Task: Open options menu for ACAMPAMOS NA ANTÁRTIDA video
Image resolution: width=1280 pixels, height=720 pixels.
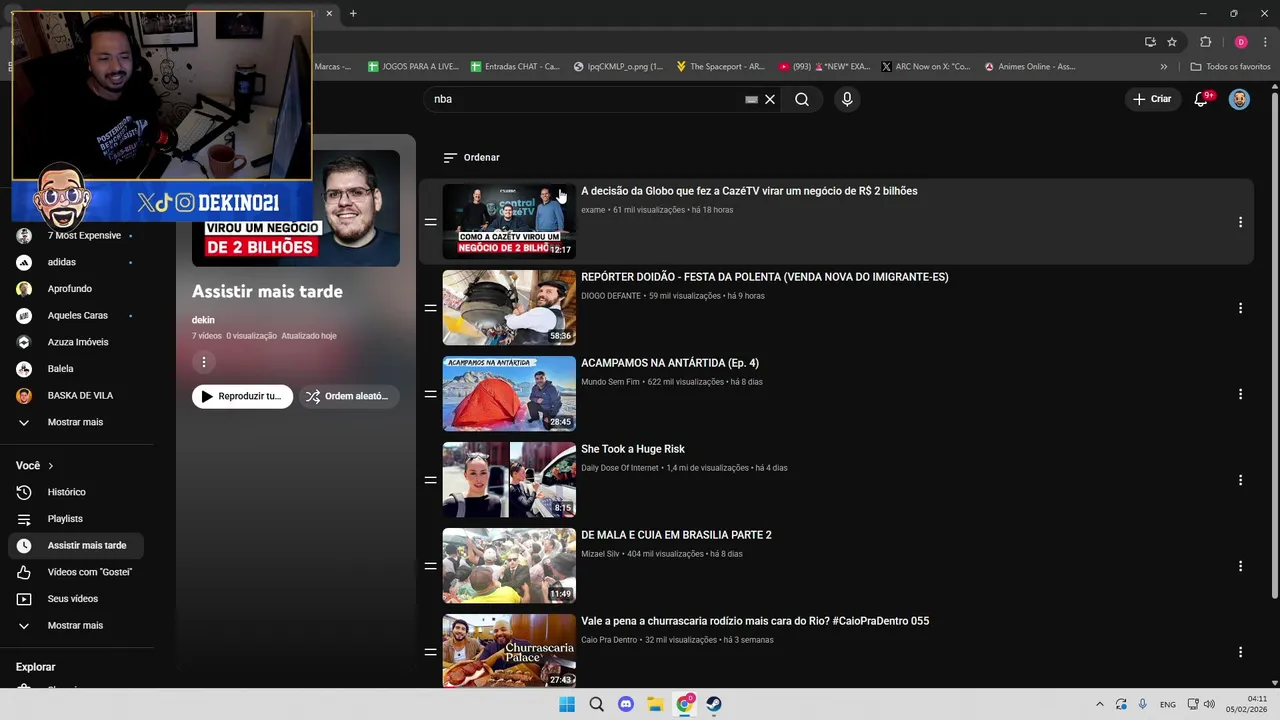Action: point(1240,394)
